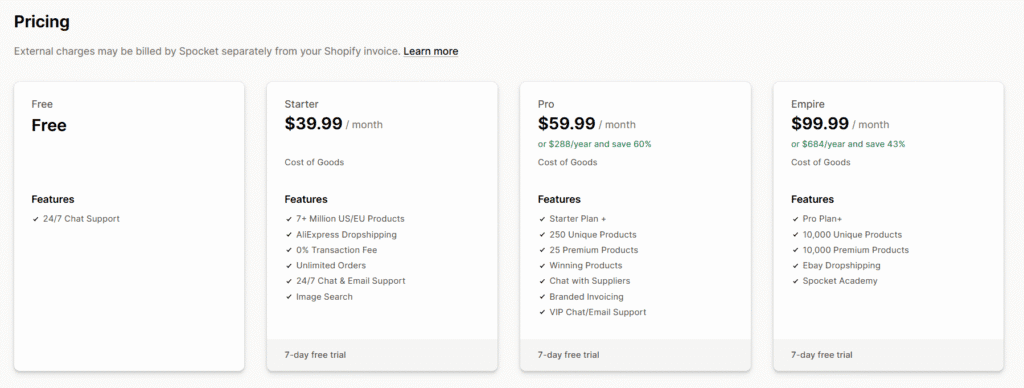The image size is (1024, 388).
Task: Click the checkmark beside Winning Products
Action: point(542,266)
